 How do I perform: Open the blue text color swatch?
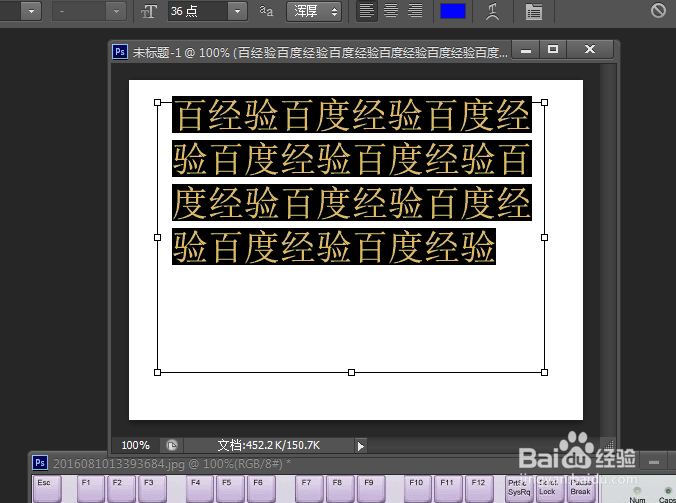click(x=453, y=11)
